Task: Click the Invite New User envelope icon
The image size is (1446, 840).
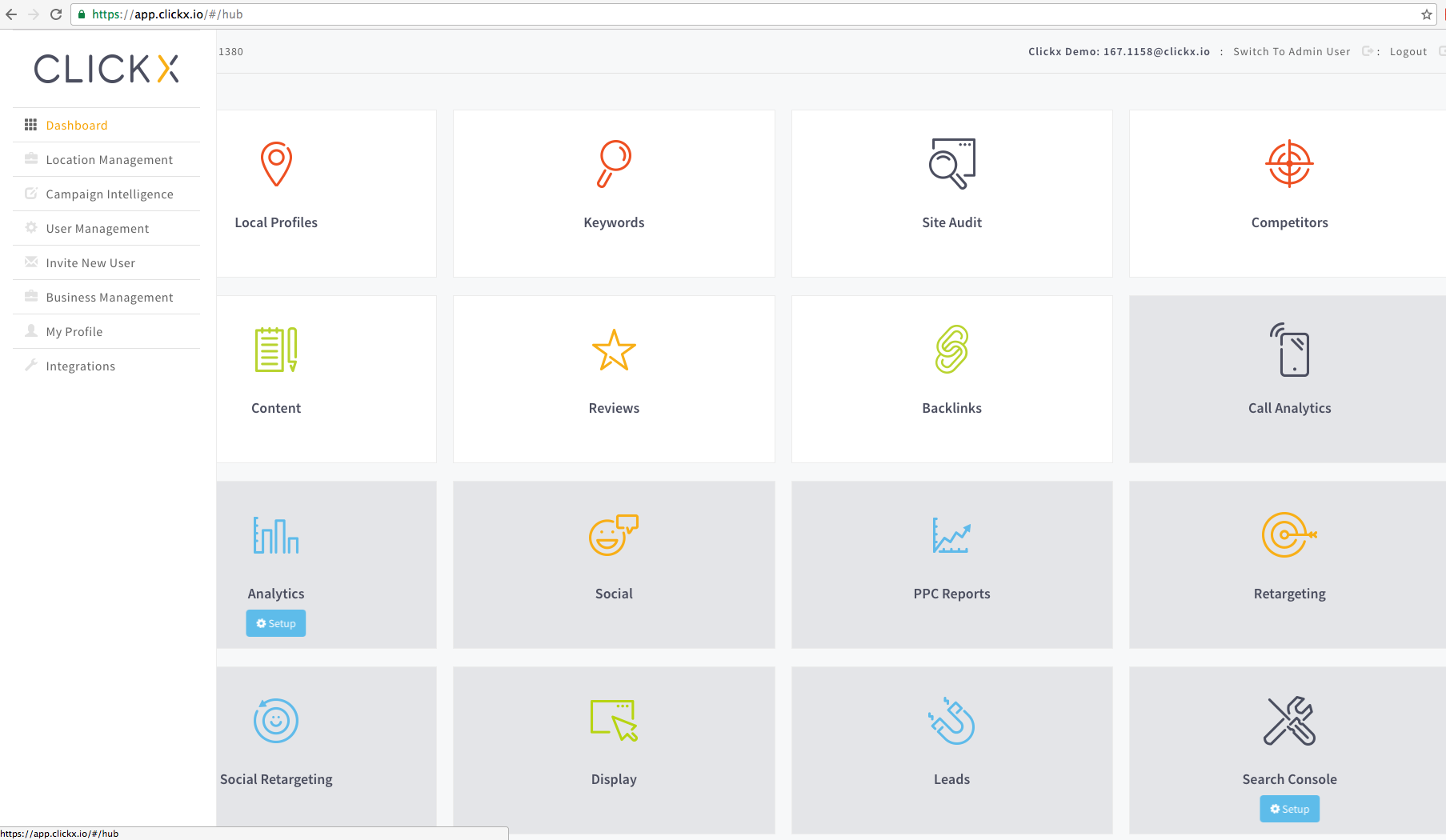Action: (x=31, y=262)
